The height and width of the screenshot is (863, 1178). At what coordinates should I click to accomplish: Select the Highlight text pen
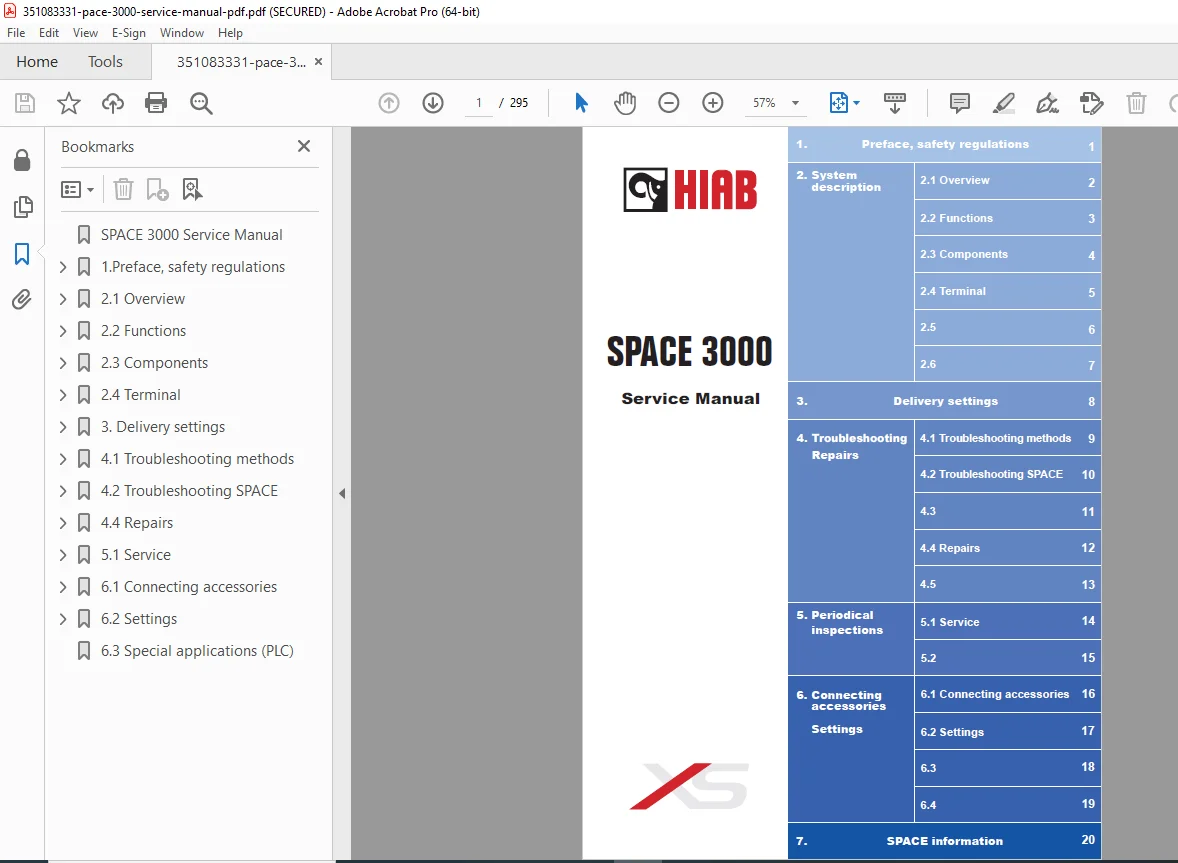tap(1004, 103)
